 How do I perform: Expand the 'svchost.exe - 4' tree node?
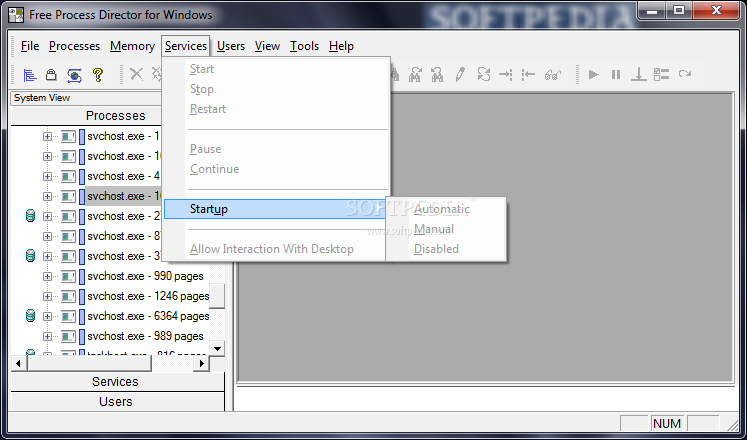[x=47, y=176]
